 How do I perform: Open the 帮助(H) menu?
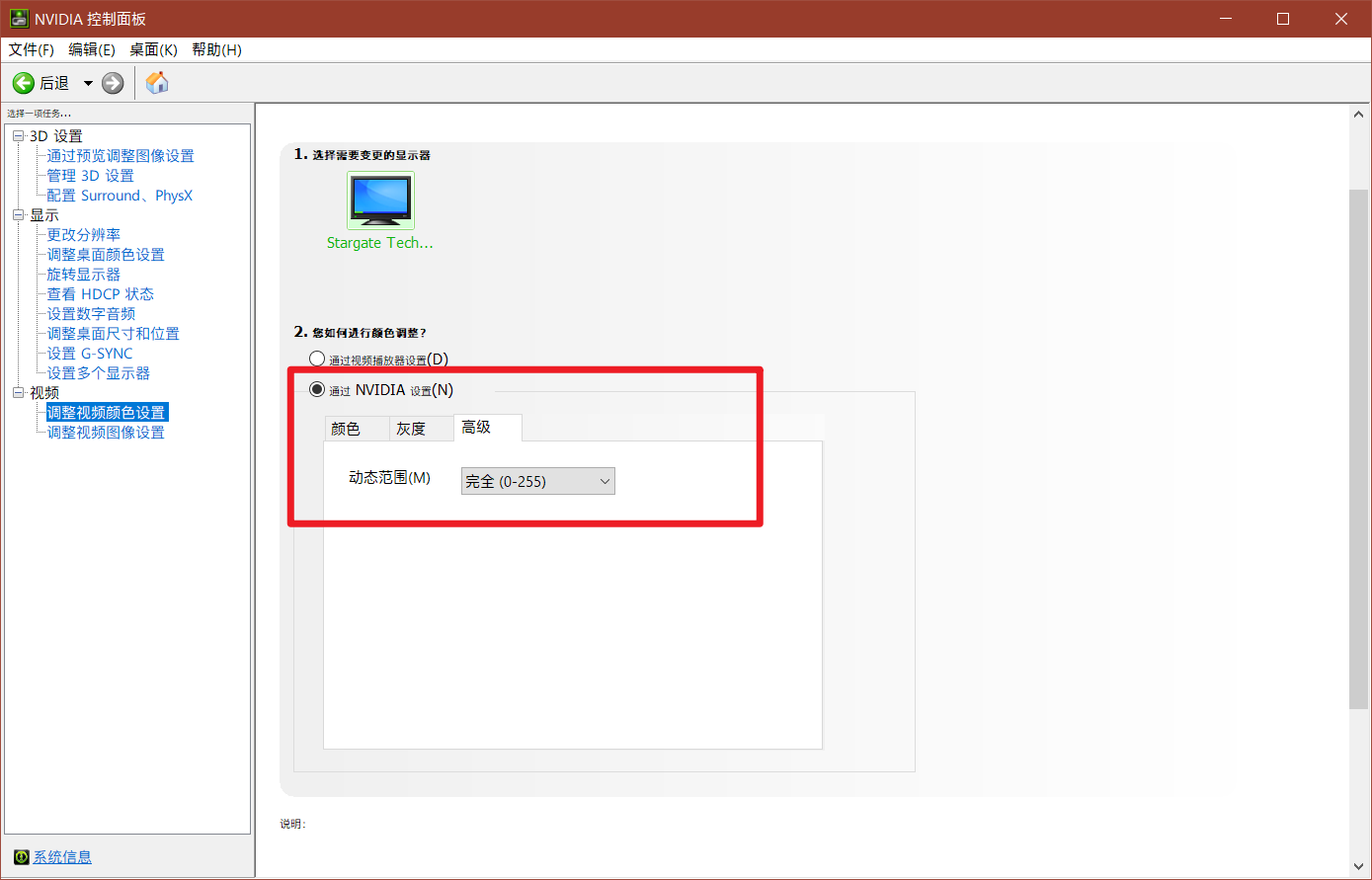(x=216, y=49)
